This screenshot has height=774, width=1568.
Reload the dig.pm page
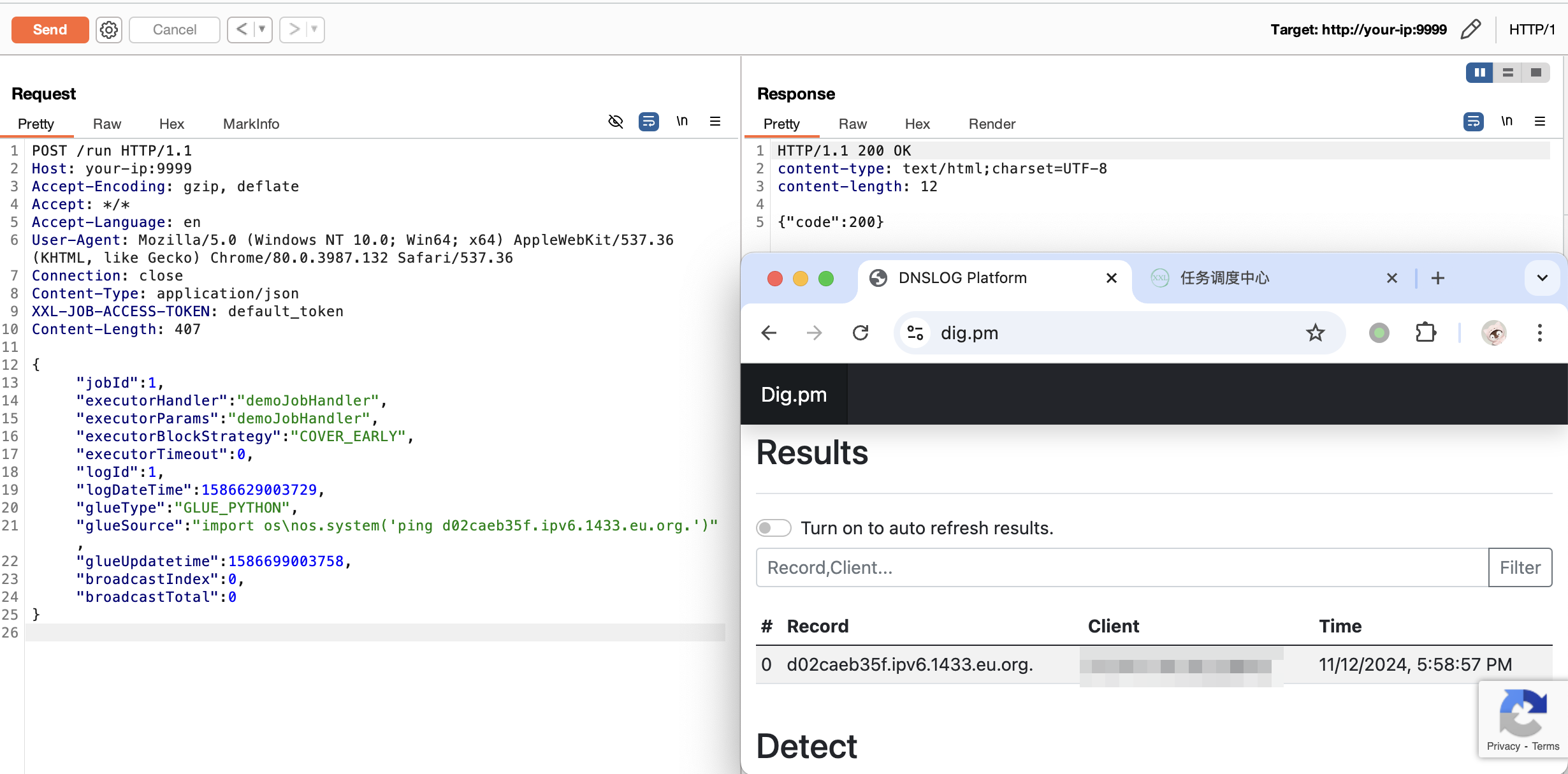860,332
